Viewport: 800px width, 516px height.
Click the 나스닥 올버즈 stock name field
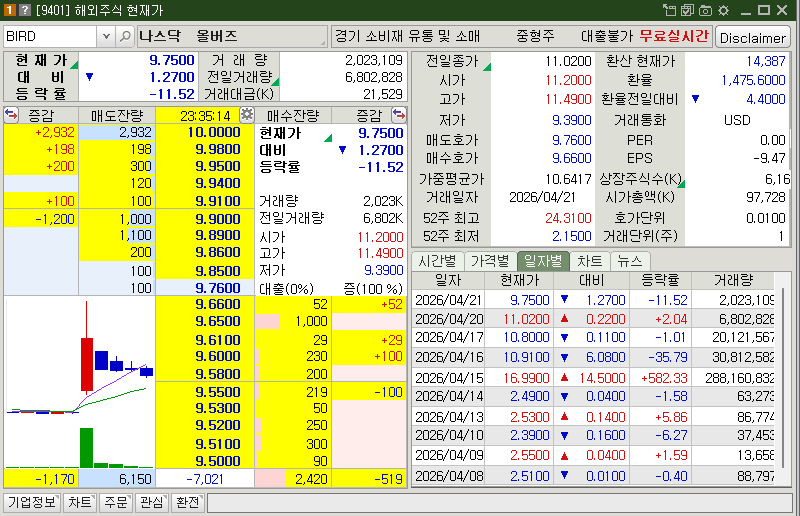click(x=232, y=36)
